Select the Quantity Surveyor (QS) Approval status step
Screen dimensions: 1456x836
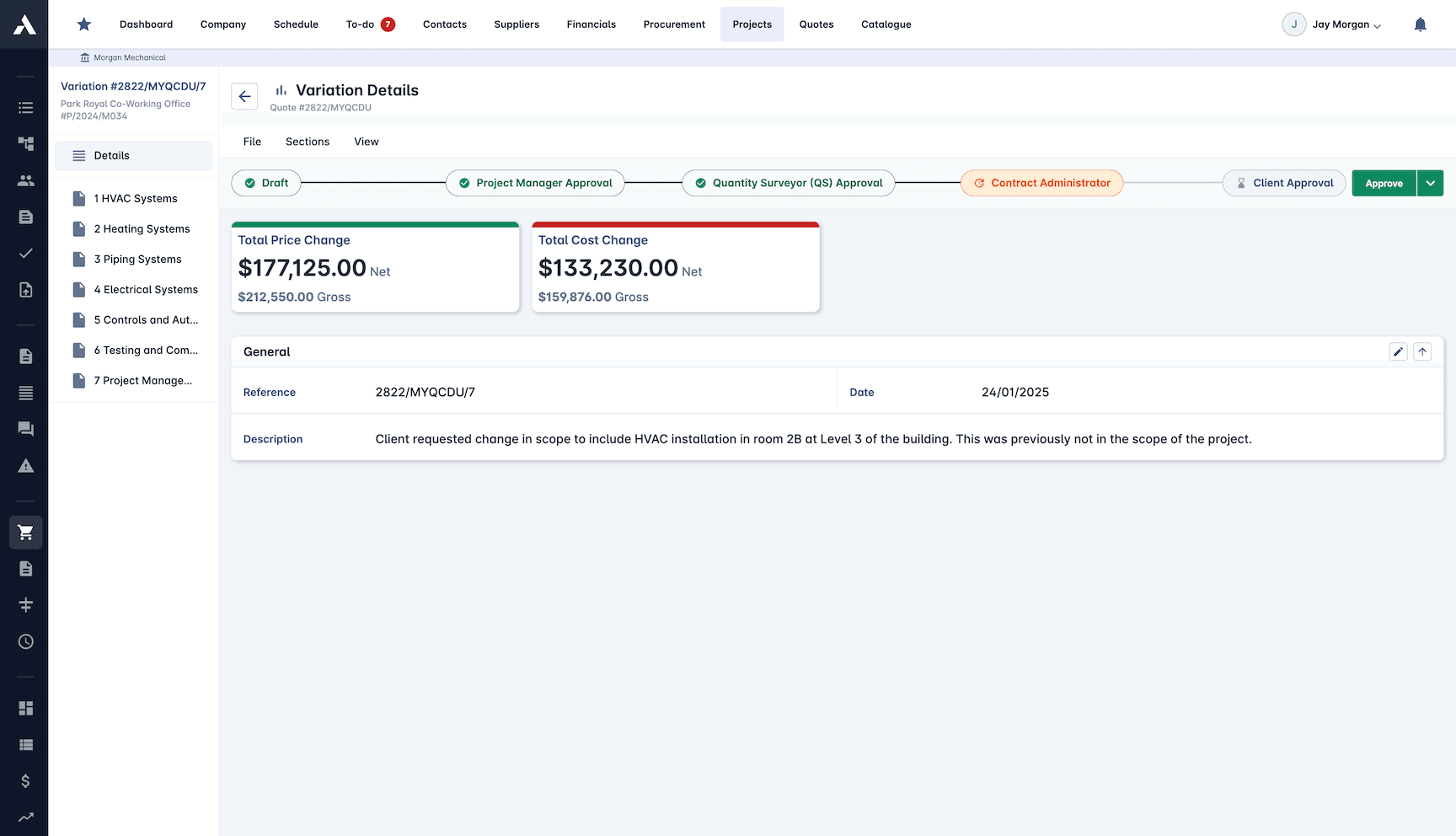[788, 183]
